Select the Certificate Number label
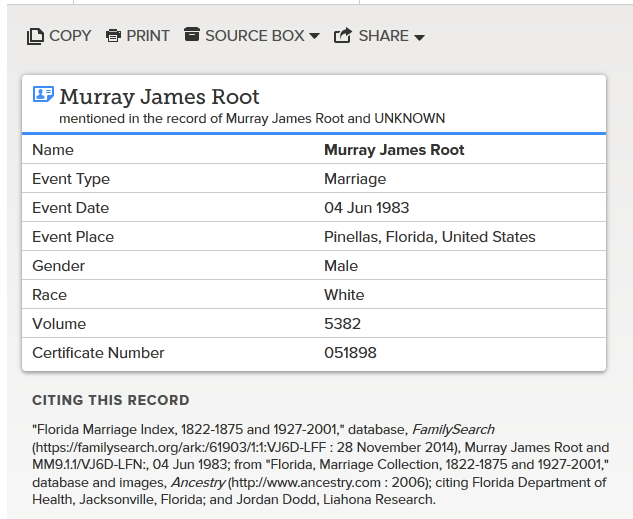633x519 pixels. 98,353
